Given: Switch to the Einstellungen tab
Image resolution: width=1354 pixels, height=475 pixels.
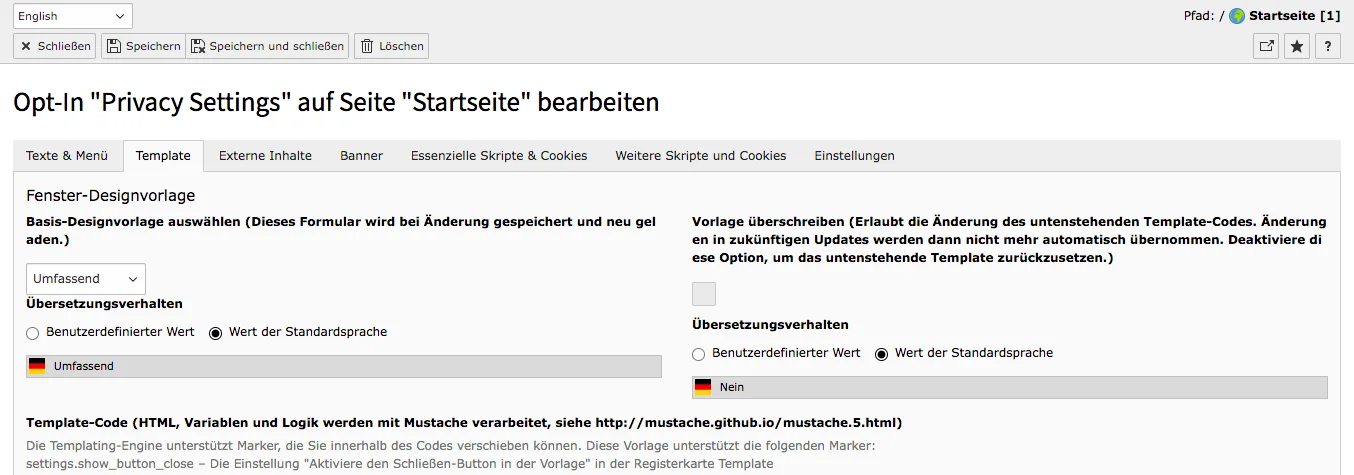Looking at the screenshot, I should [x=854, y=156].
